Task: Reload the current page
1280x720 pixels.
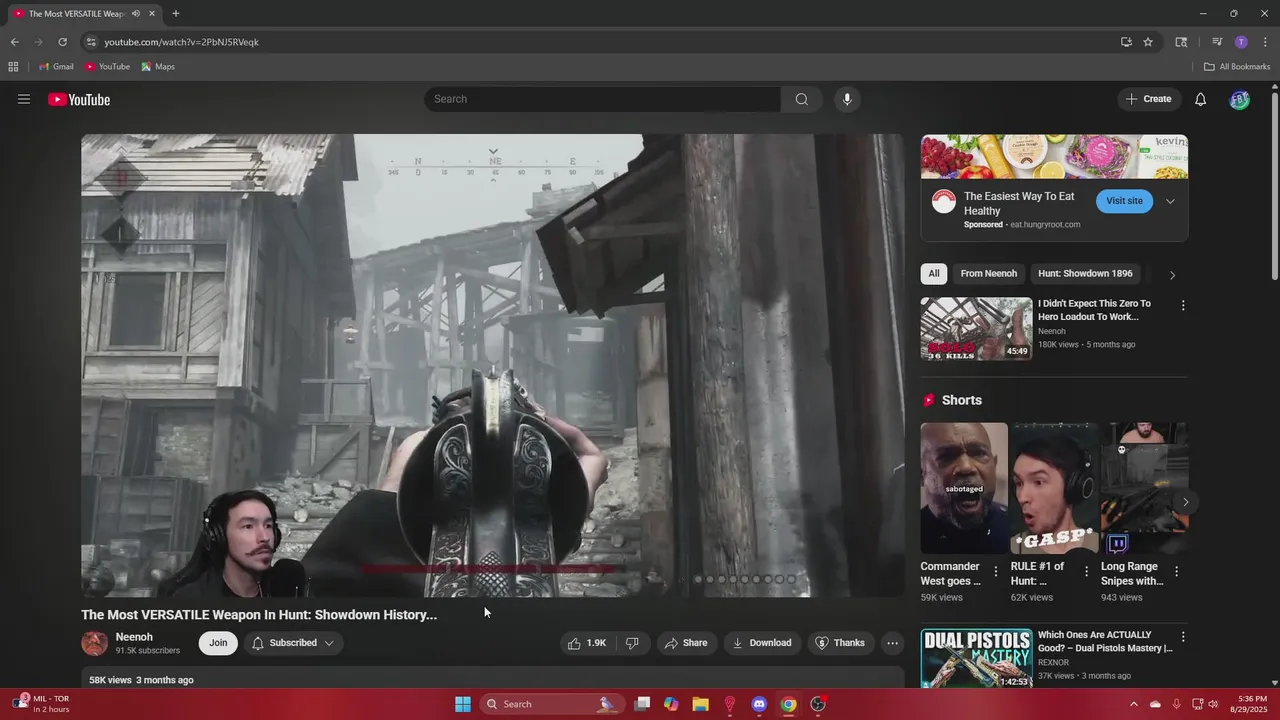Action: pos(62,42)
